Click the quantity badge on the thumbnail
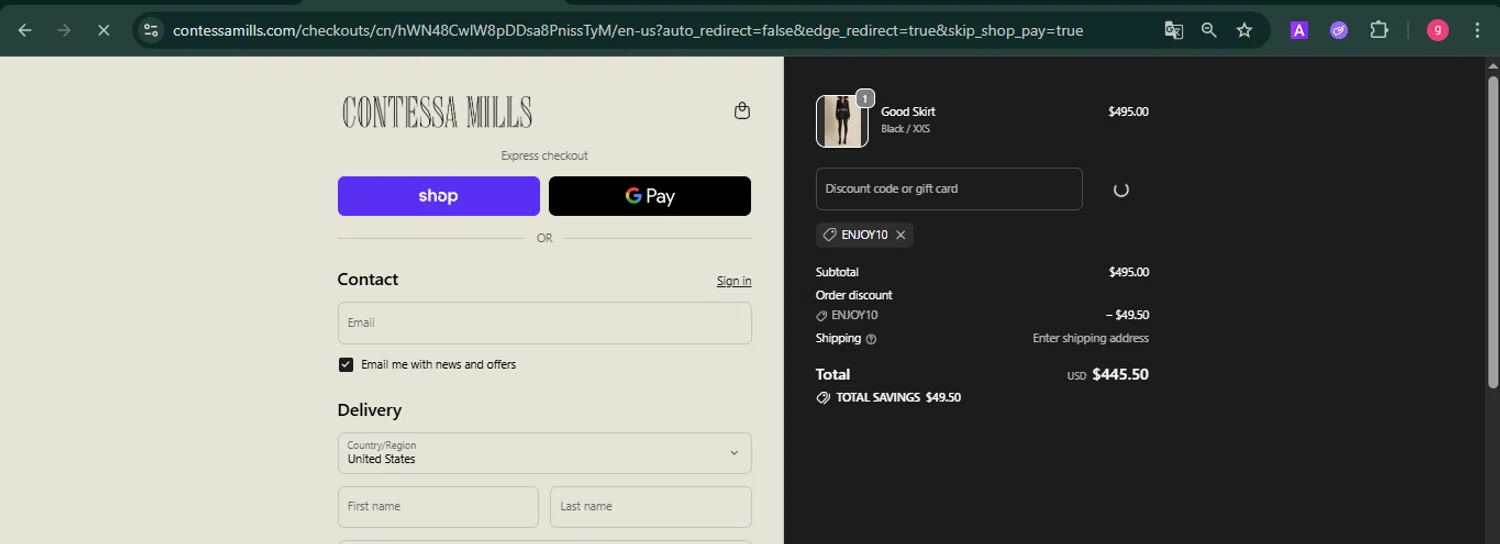Screen dimensions: 1500x544 coord(865,99)
